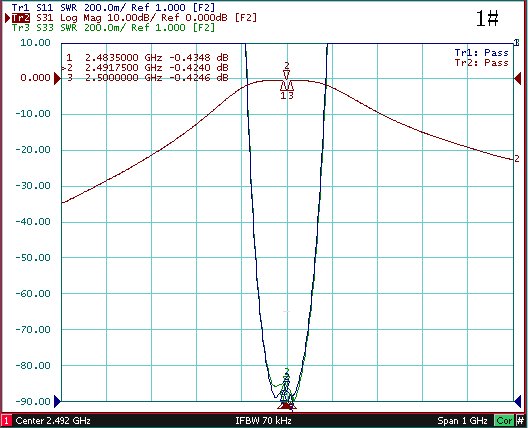Click the 10.00 top scale value
The height and width of the screenshot is (428, 529).
35,42
